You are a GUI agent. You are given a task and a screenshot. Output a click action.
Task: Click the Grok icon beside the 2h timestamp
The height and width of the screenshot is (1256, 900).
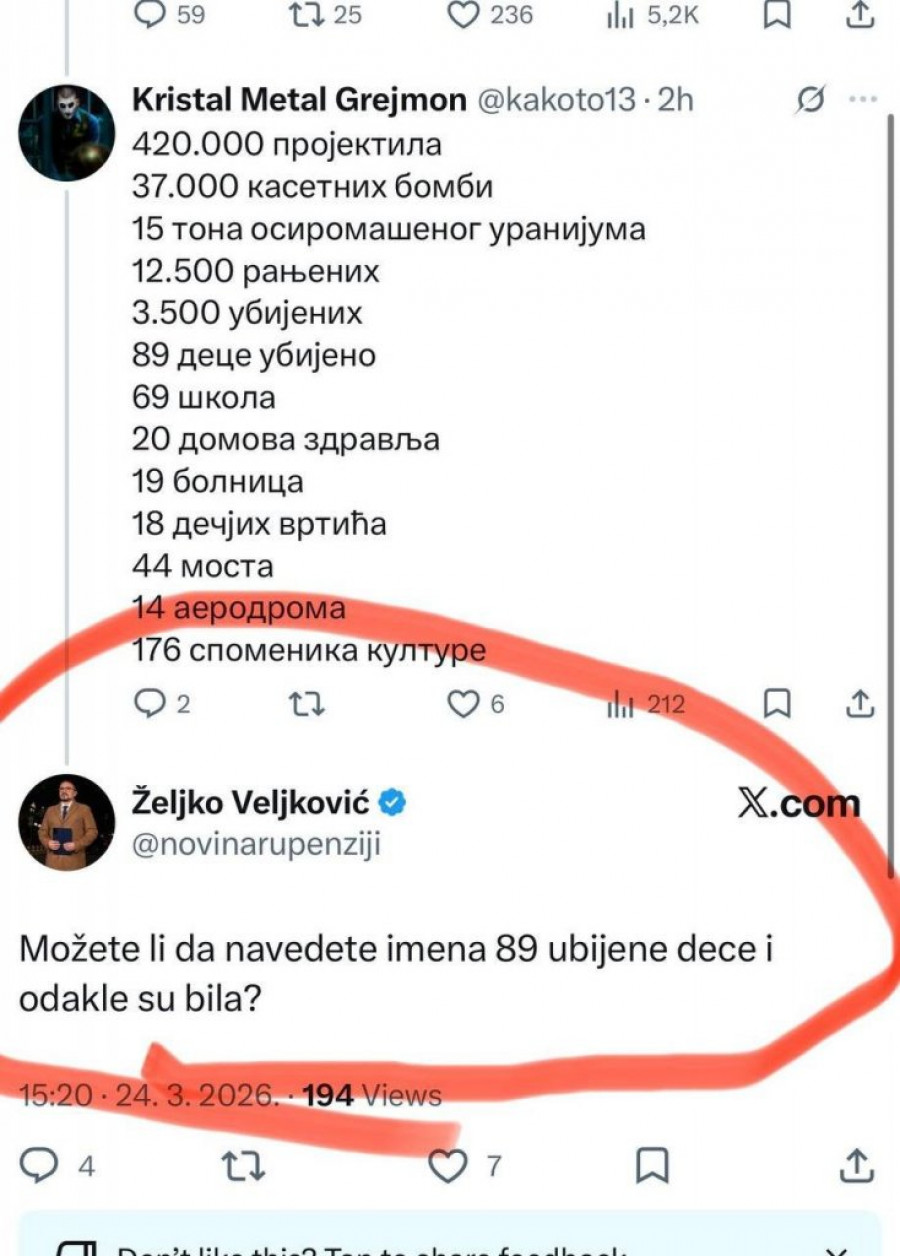811,100
